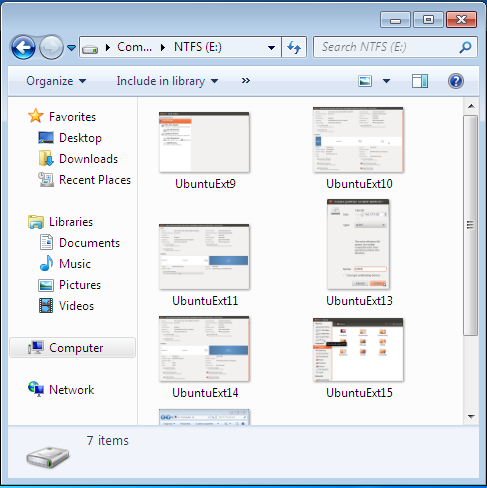The height and width of the screenshot is (488, 487).
Task: Open the Organize menu
Action: pos(56,81)
